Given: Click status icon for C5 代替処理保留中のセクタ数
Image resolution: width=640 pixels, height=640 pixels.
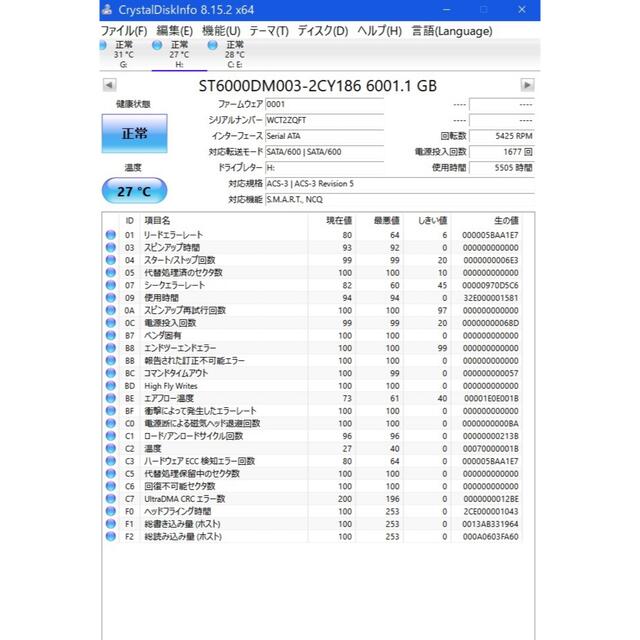Looking at the screenshot, I should tap(111, 473).
